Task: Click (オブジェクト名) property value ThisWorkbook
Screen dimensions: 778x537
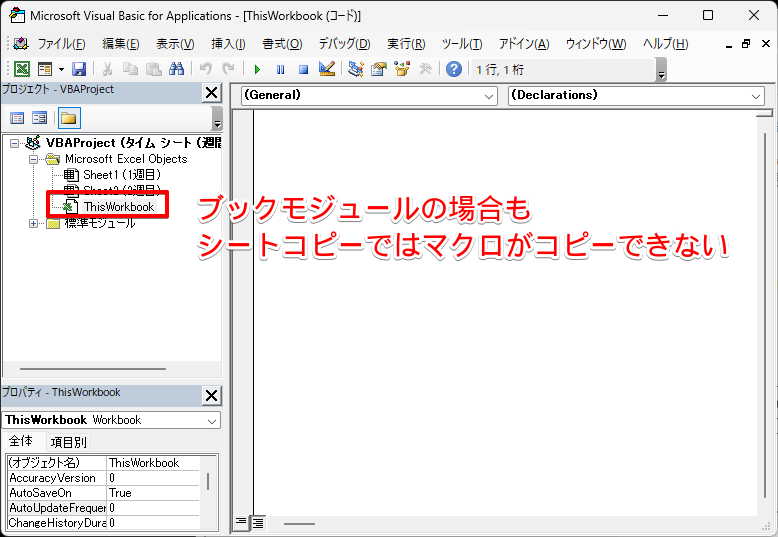Action: click(x=153, y=463)
